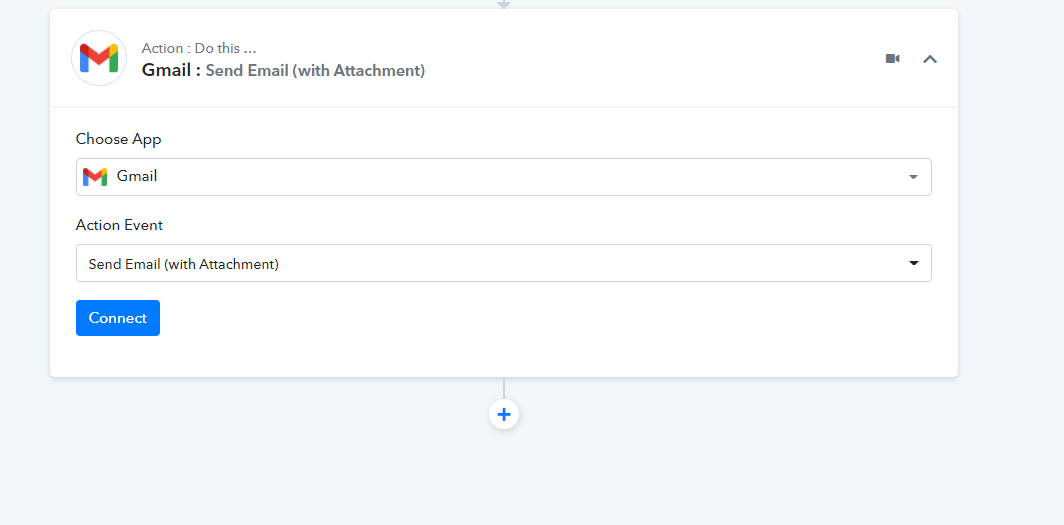This screenshot has width=1064, height=525.
Task: Open the Choose App dropdown field
Action: tap(504, 177)
